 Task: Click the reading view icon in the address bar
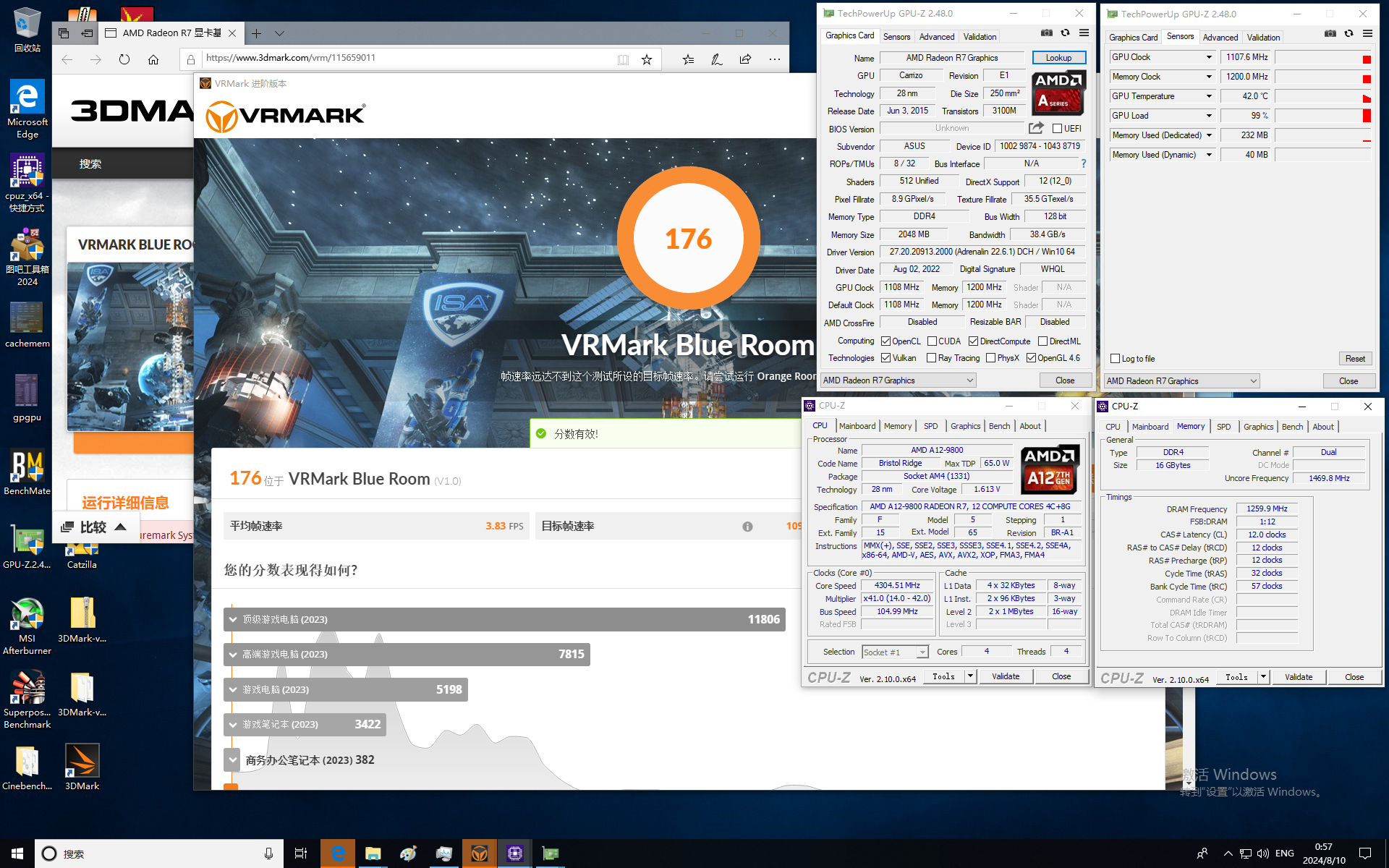click(x=623, y=59)
